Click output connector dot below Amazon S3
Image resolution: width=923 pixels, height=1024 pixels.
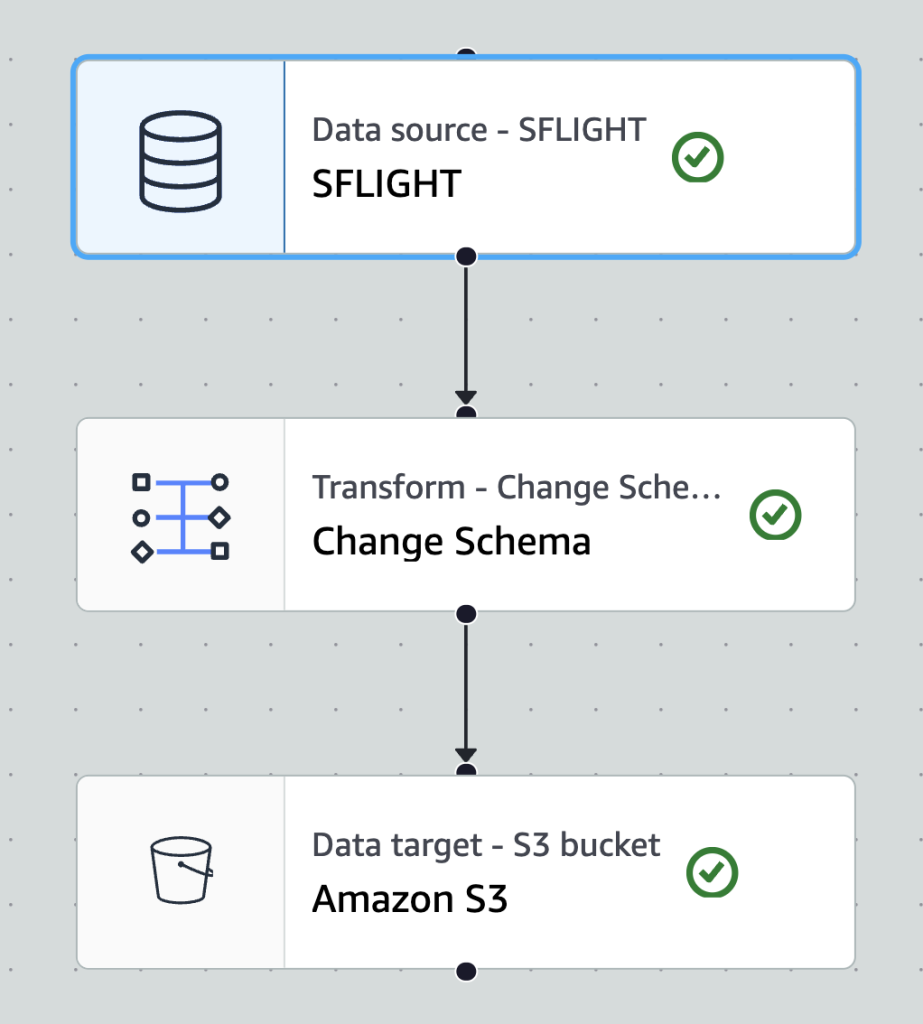click(x=466, y=972)
